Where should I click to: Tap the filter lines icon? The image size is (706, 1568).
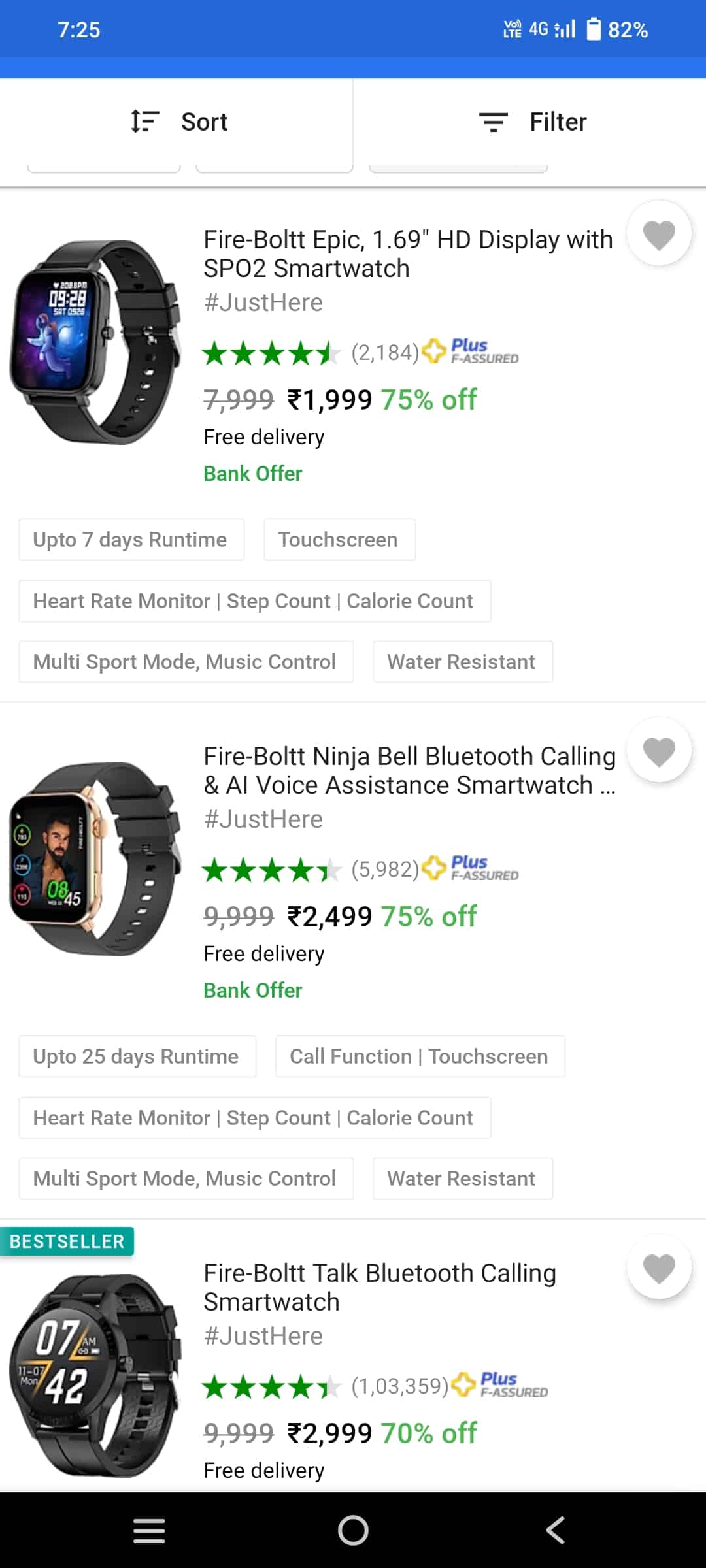493,122
